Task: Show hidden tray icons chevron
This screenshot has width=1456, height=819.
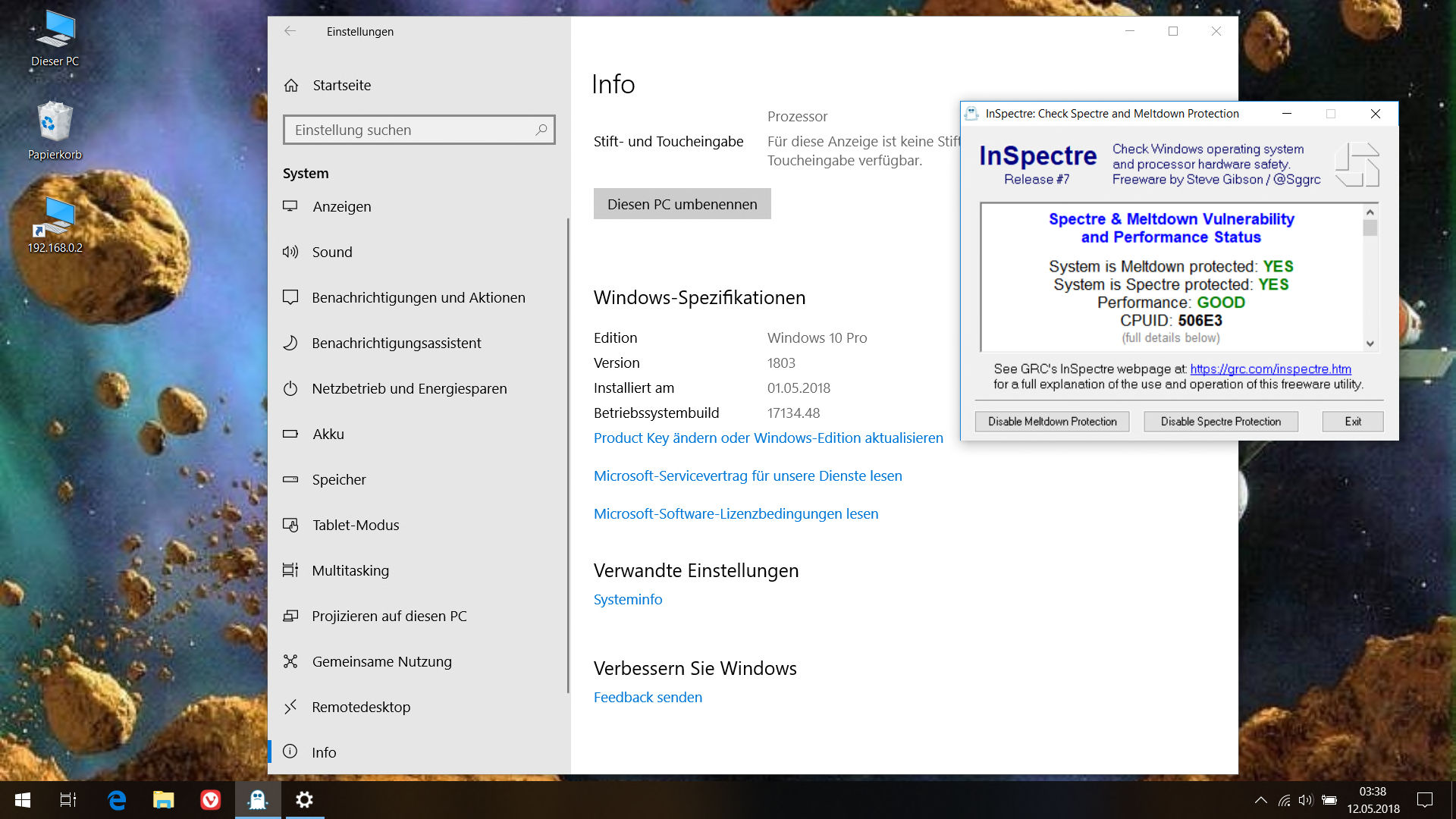Action: point(1260,799)
